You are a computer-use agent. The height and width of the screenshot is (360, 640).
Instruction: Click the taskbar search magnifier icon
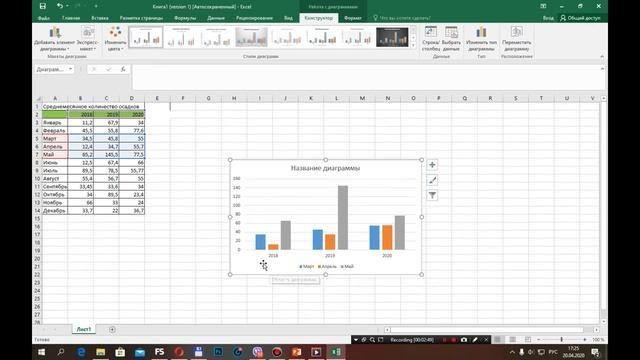click(x=61, y=352)
